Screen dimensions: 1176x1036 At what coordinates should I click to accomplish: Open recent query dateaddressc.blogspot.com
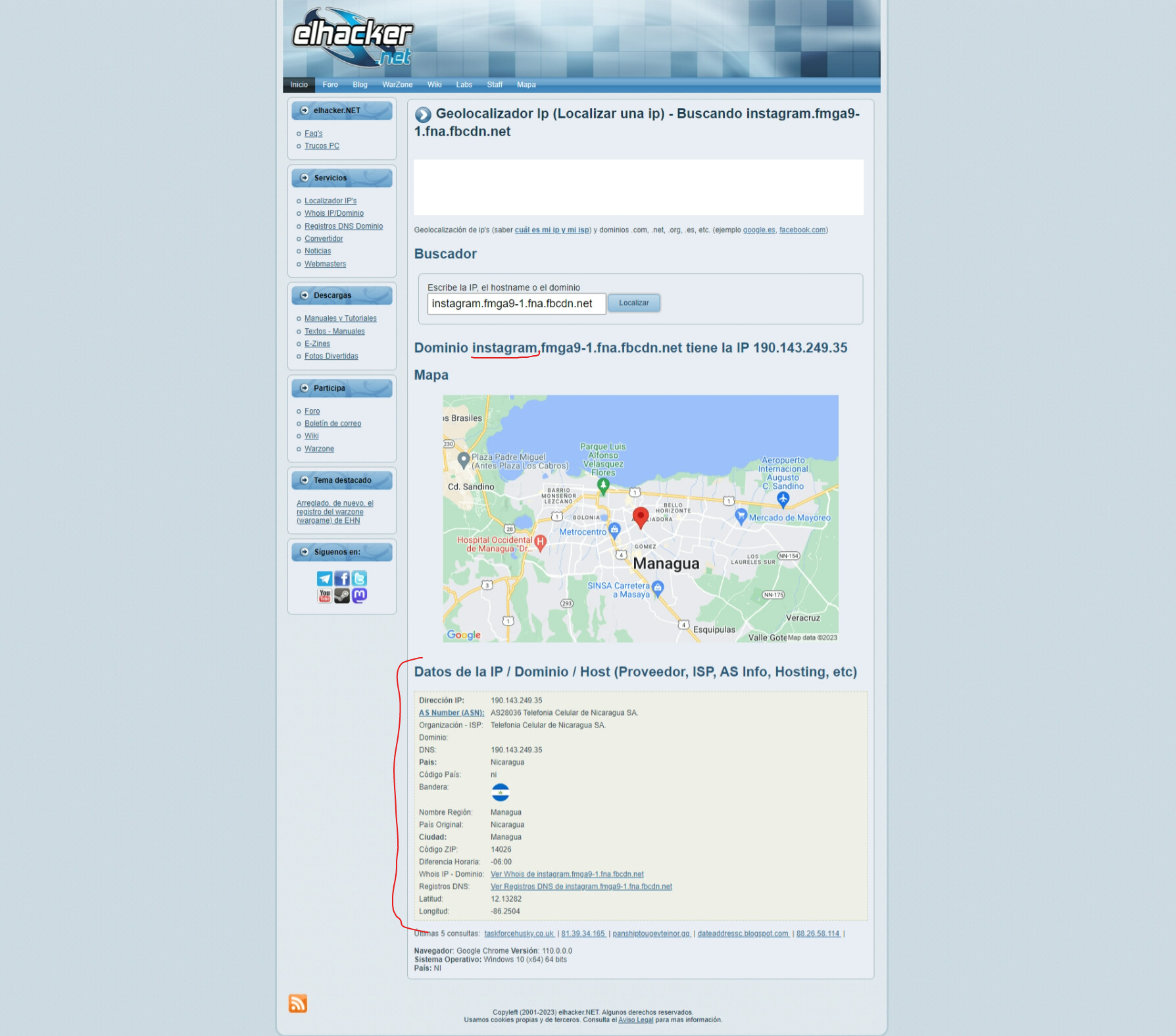click(743, 934)
